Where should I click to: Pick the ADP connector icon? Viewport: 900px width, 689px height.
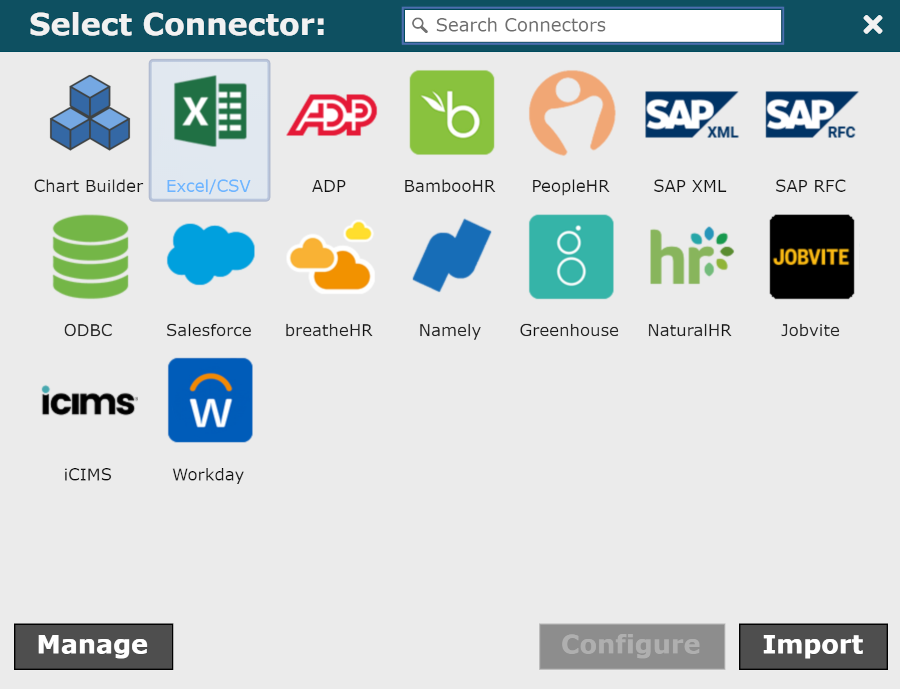point(330,113)
